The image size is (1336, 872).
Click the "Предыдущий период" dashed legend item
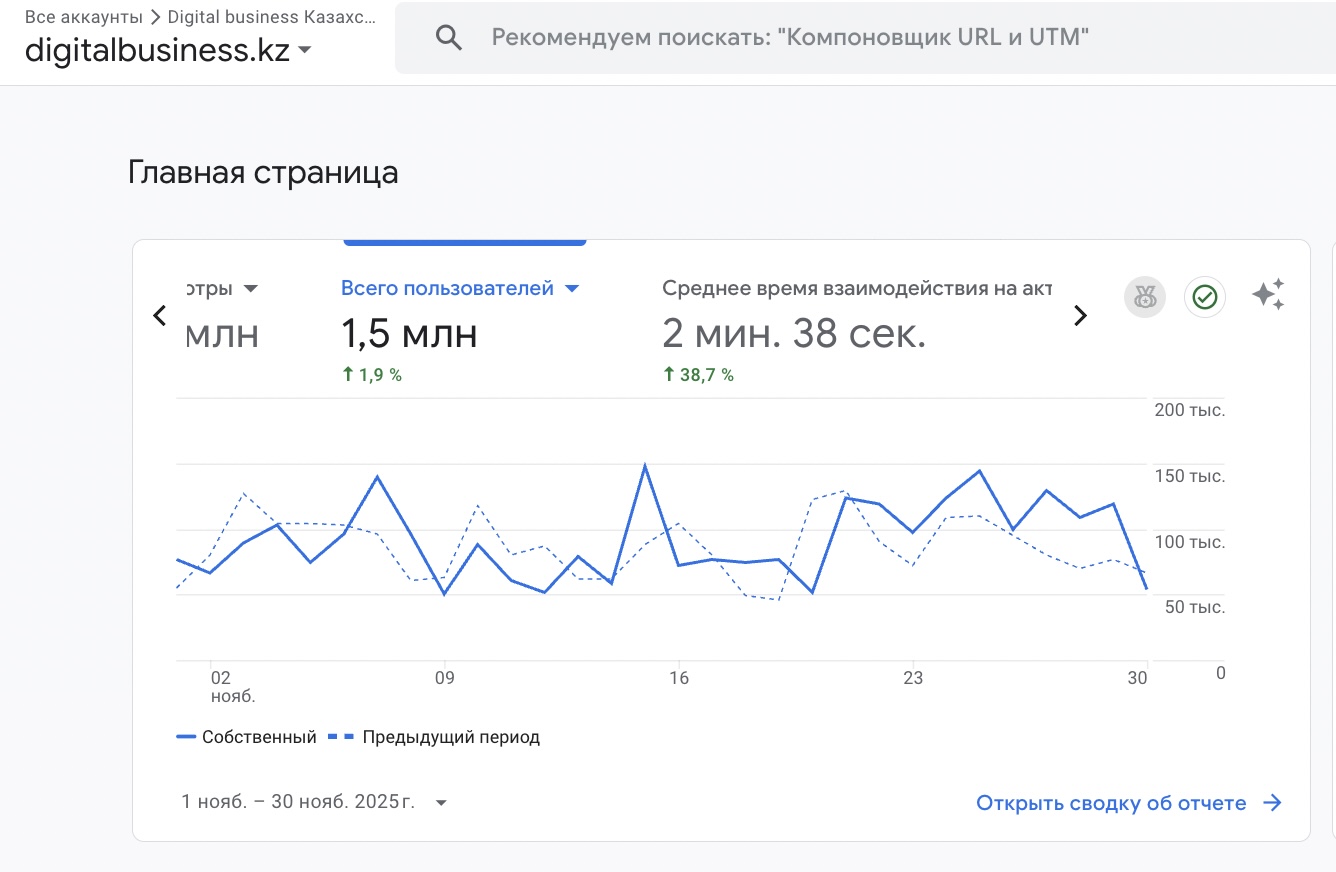click(438, 737)
